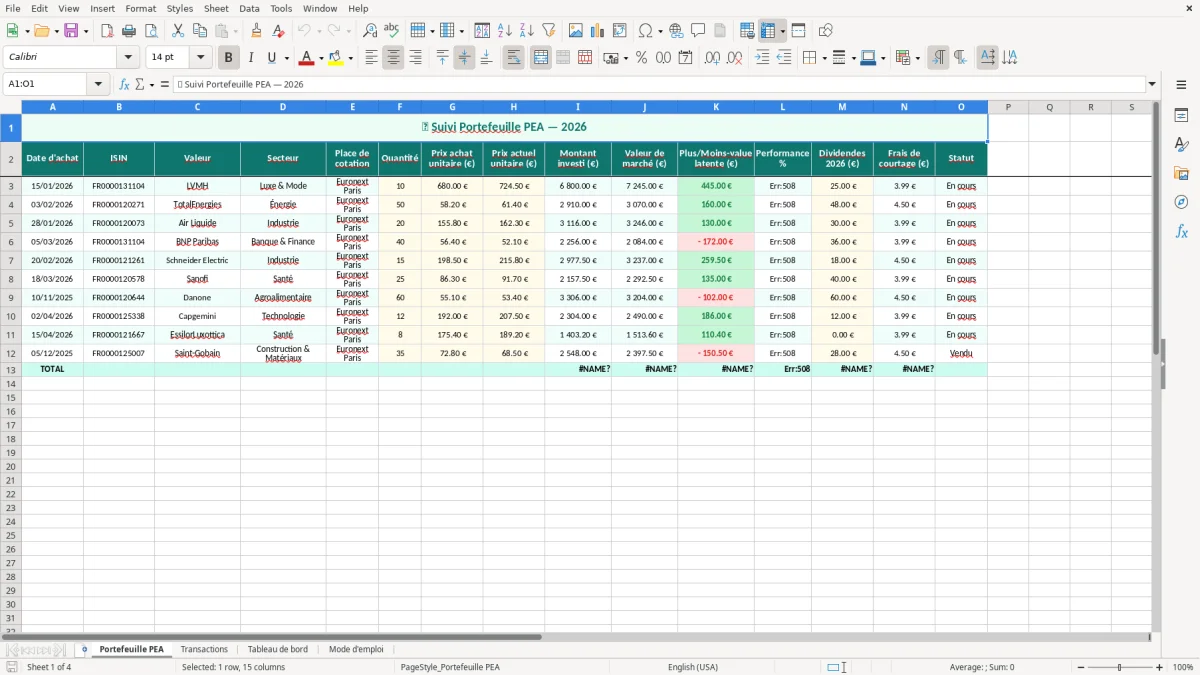The image size is (1200, 675).
Task: Open Find & Replace icon
Action: pos(370,31)
